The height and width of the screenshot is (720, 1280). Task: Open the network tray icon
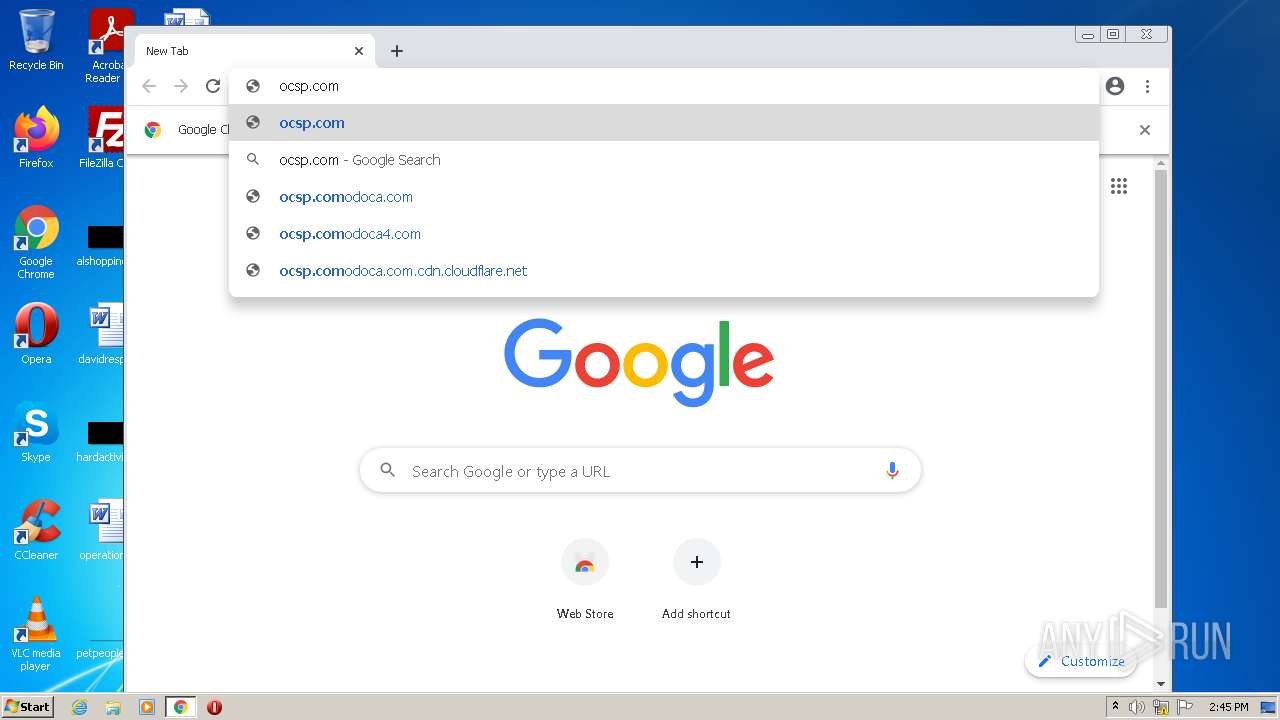pyautogui.click(x=1161, y=707)
